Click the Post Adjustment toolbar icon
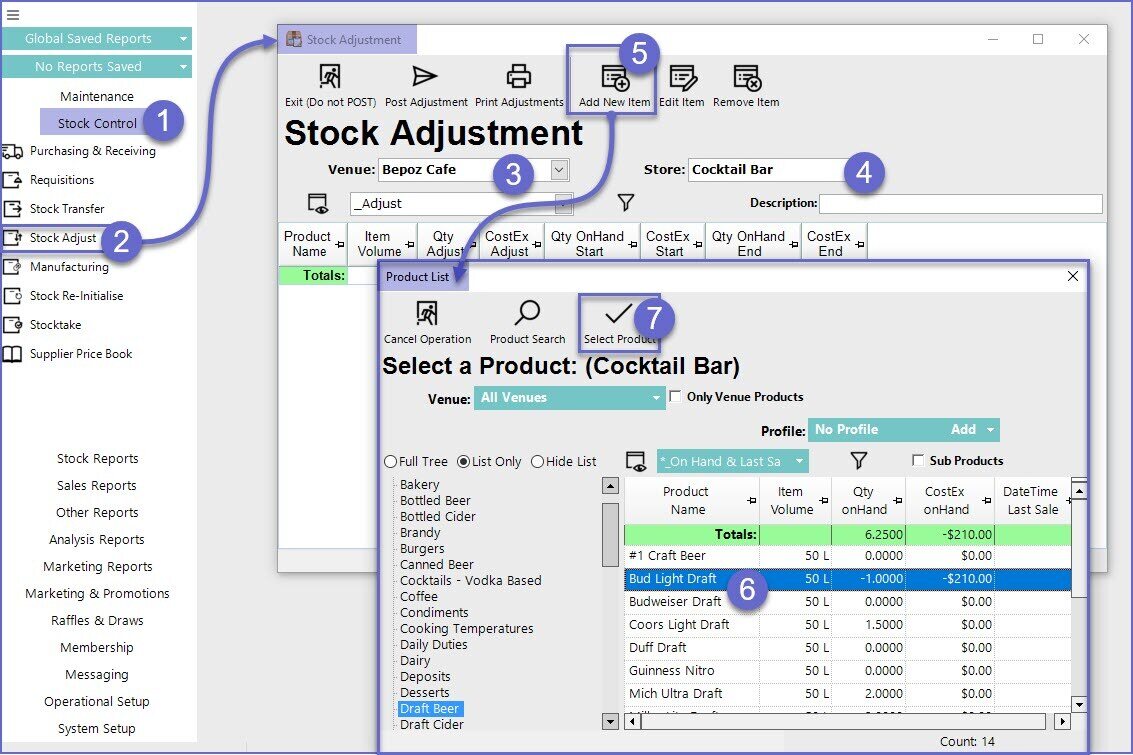 click(426, 78)
